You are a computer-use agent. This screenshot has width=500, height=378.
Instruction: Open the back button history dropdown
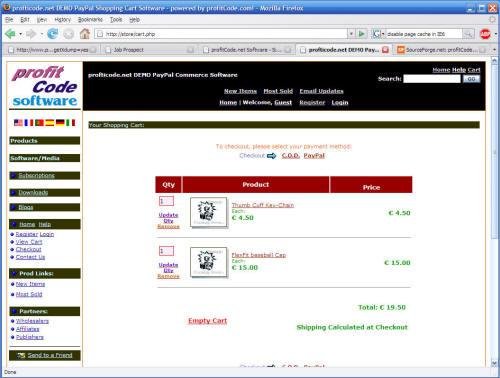20,34
